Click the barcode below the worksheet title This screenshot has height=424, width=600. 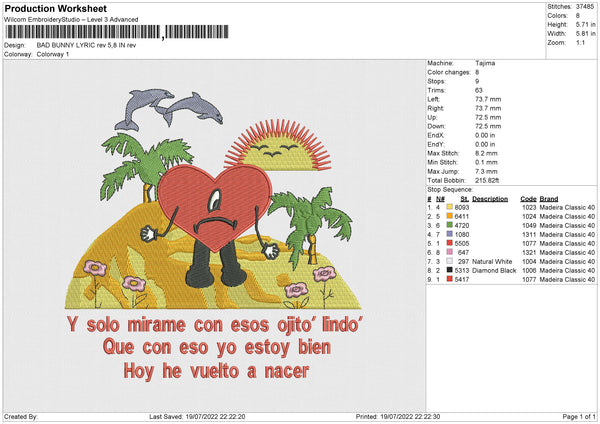pyautogui.click(x=117, y=32)
